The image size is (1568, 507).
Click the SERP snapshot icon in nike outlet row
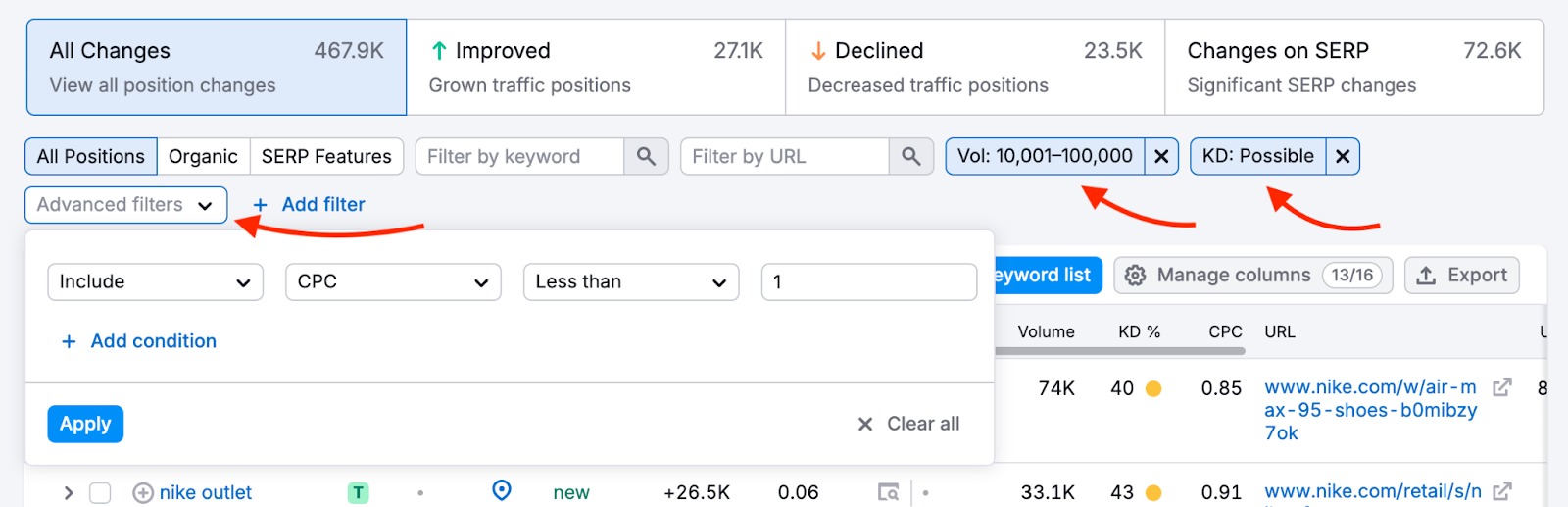click(888, 492)
